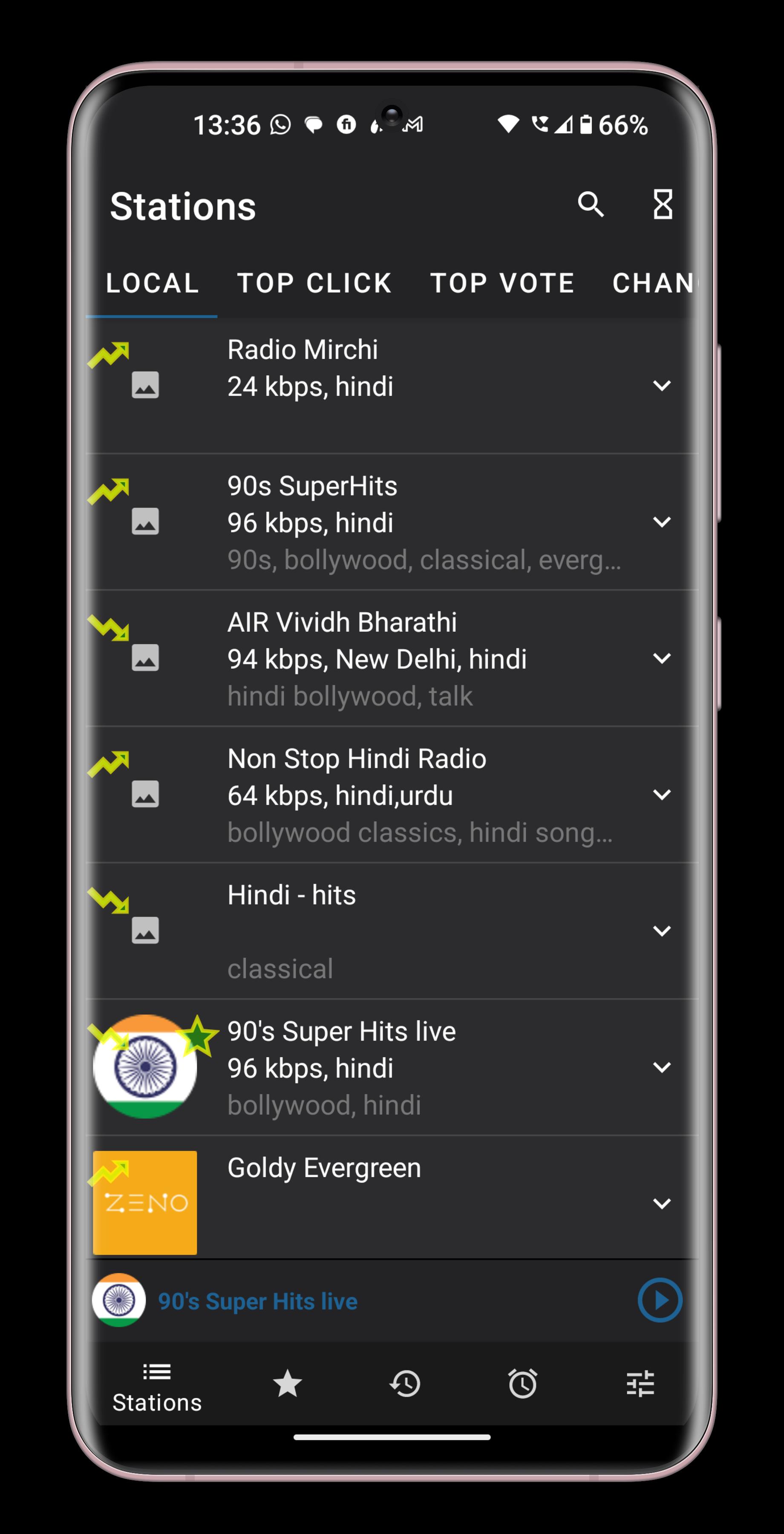Switch to the LOCAL tab
The height and width of the screenshot is (1534, 784).
[x=153, y=283]
